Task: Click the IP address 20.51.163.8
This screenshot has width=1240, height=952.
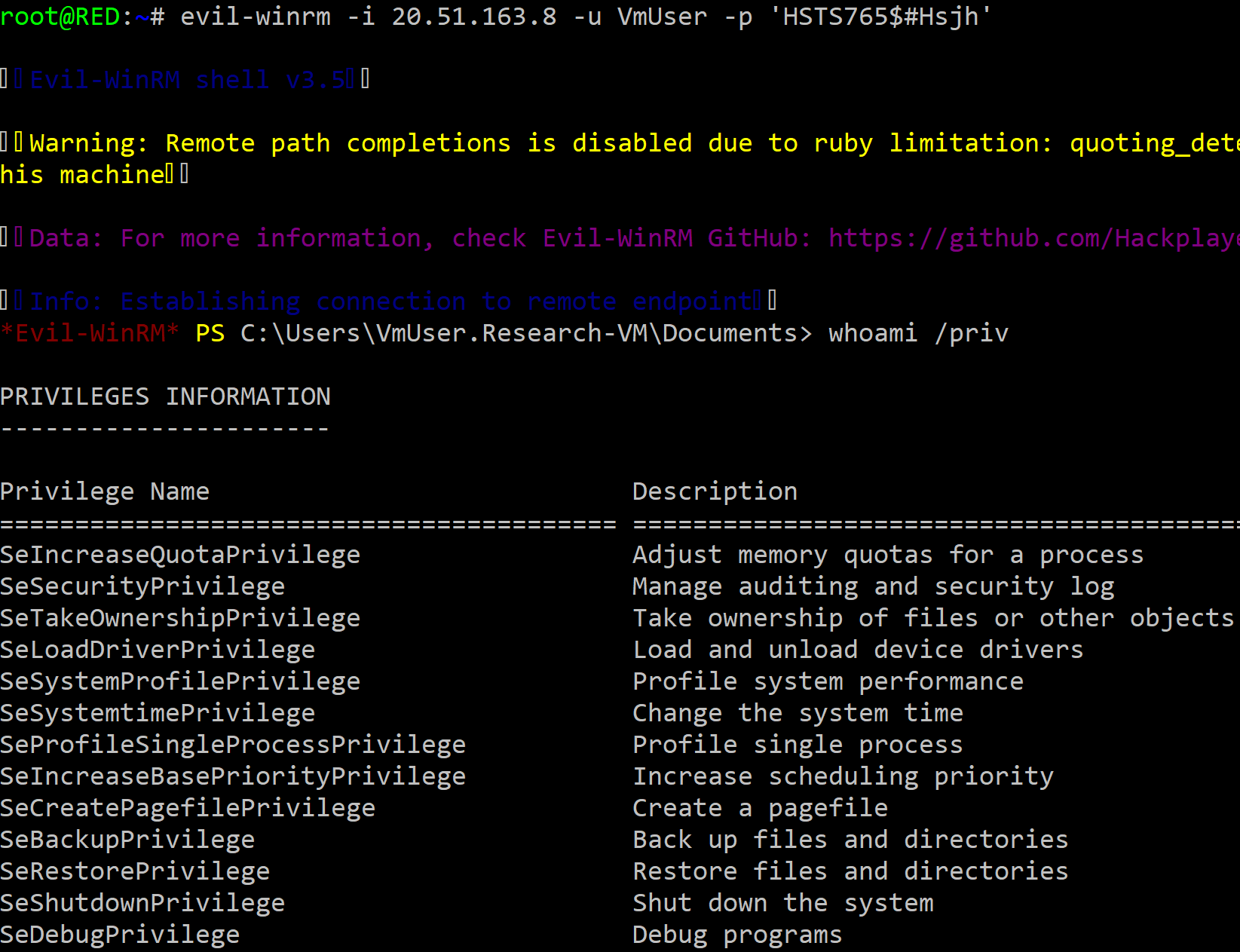Action: [x=473, y=17]
